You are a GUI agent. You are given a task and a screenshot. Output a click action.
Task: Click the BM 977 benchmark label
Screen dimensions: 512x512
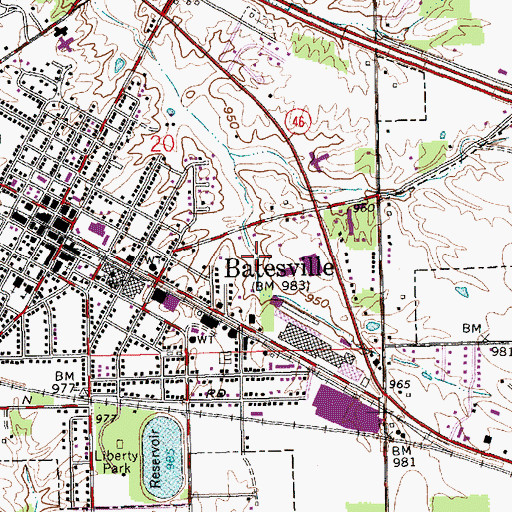coord(64,382)
